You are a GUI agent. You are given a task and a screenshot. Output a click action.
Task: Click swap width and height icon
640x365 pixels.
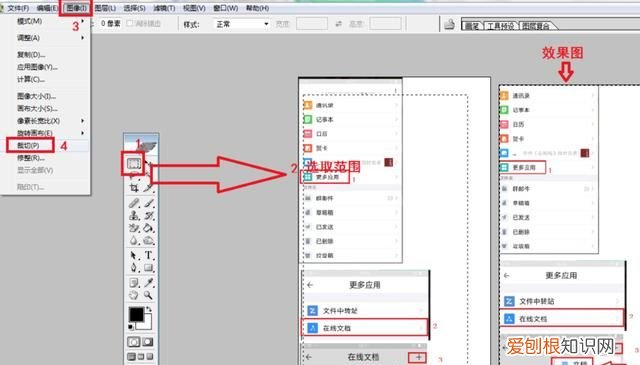click(x=338, y=24)
